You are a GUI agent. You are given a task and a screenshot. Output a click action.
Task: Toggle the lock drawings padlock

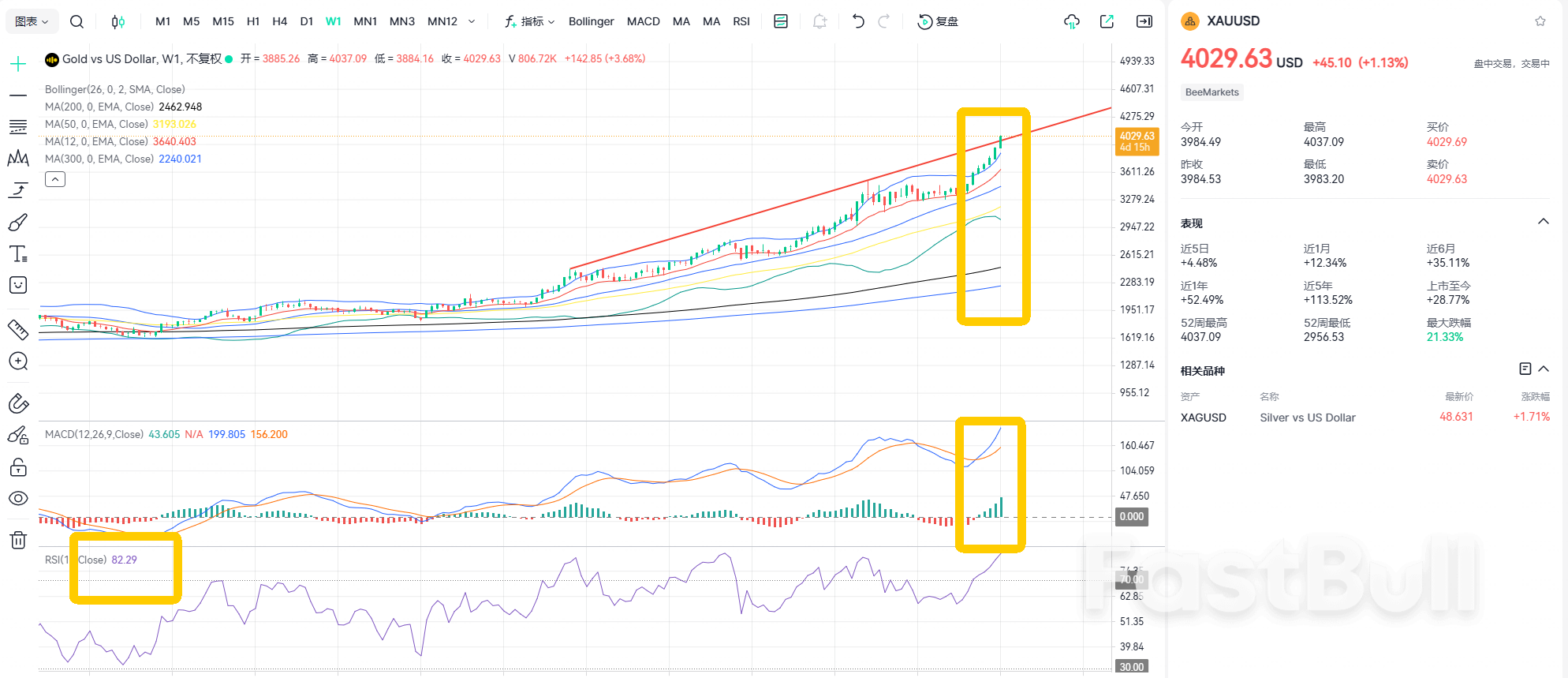[x=18, y=467]
